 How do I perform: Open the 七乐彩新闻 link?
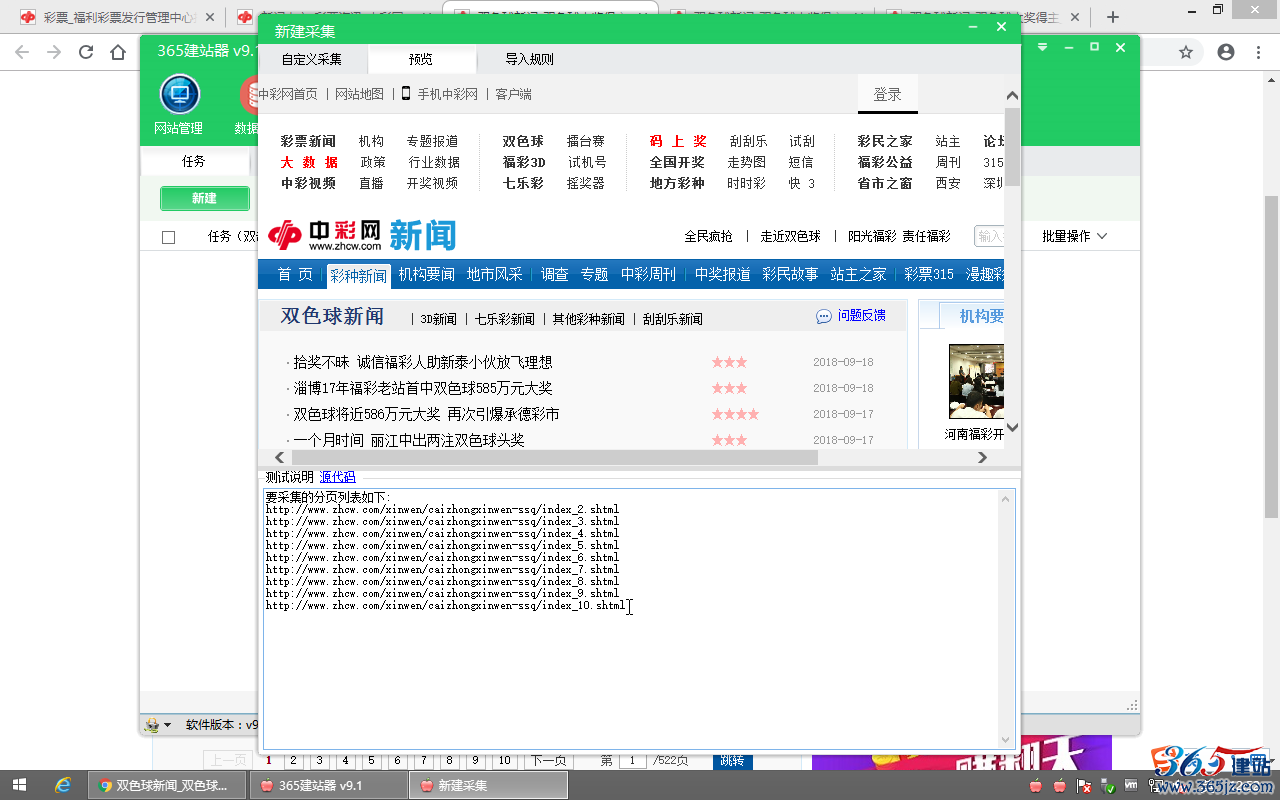(x=504, y=319)
